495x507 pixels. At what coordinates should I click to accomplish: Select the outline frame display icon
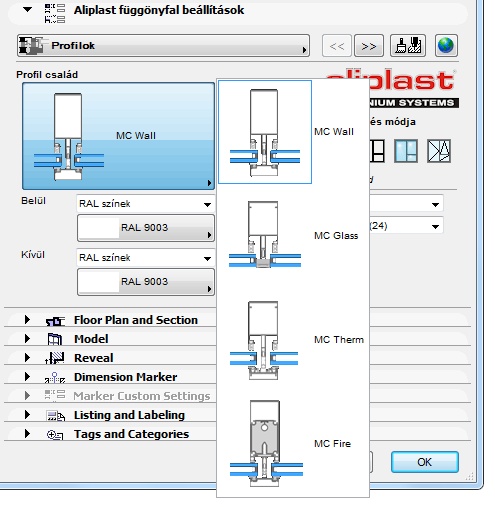(x=377, y=151)
